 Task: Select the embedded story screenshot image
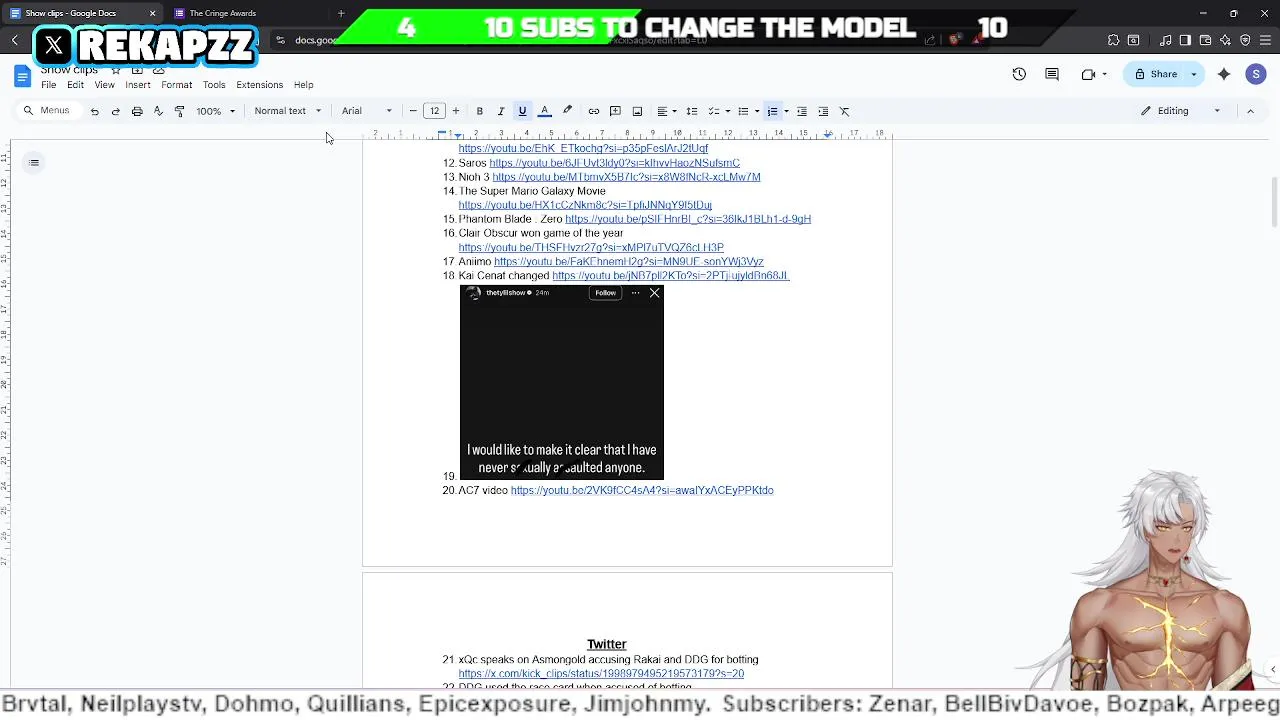(x=561, y=382)
